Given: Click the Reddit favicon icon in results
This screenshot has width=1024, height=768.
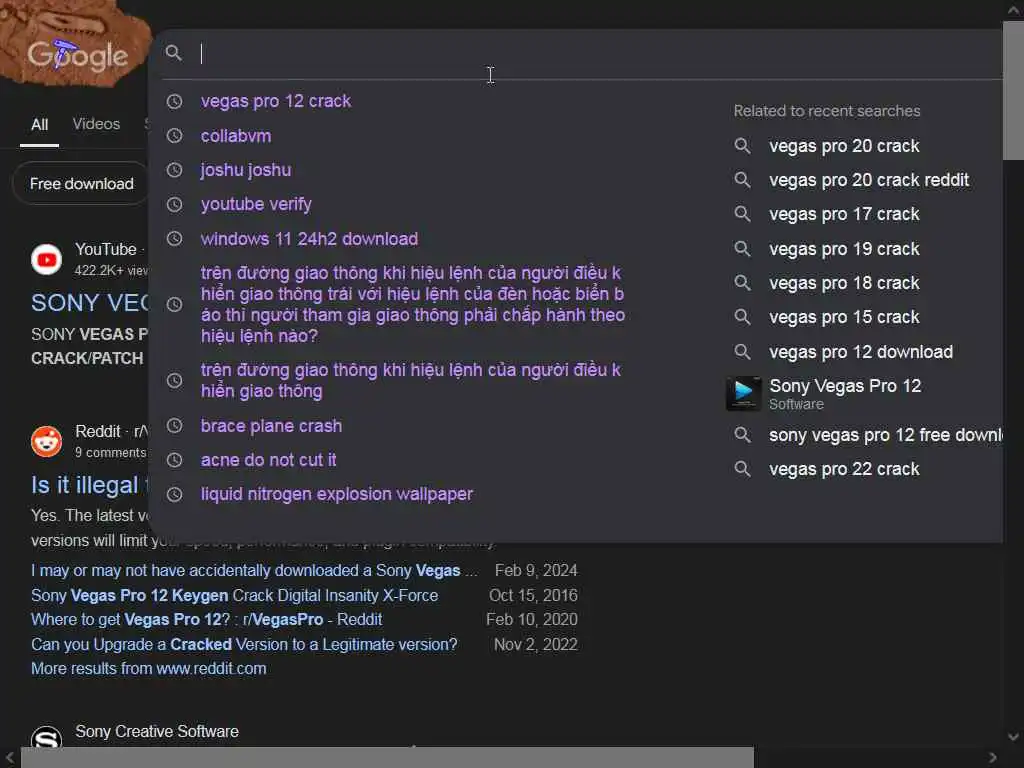Looking at the screenshot, I should click(46, 441).
